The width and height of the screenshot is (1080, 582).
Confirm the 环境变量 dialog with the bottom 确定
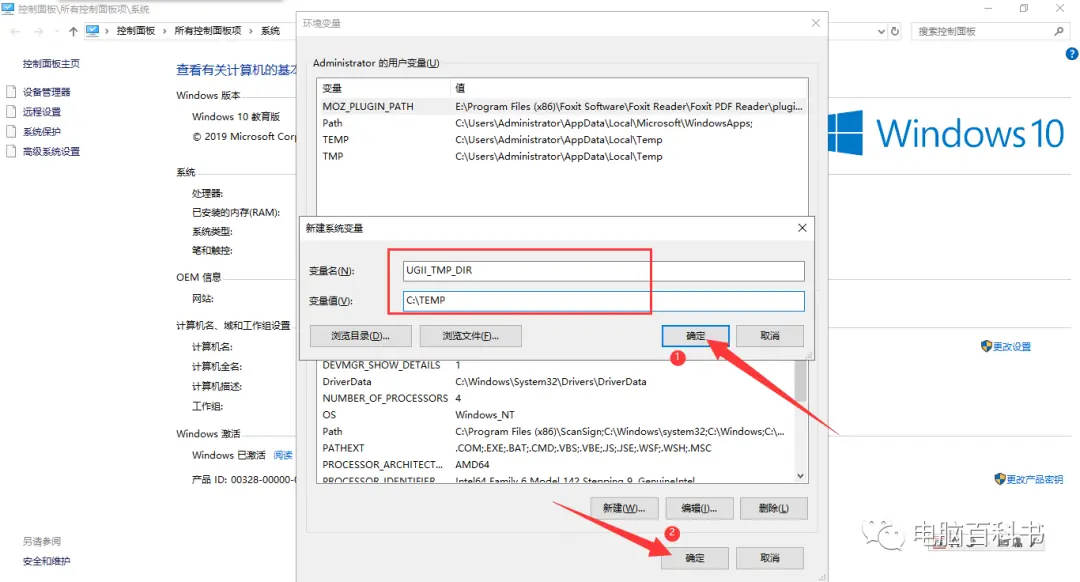(695, 558)
